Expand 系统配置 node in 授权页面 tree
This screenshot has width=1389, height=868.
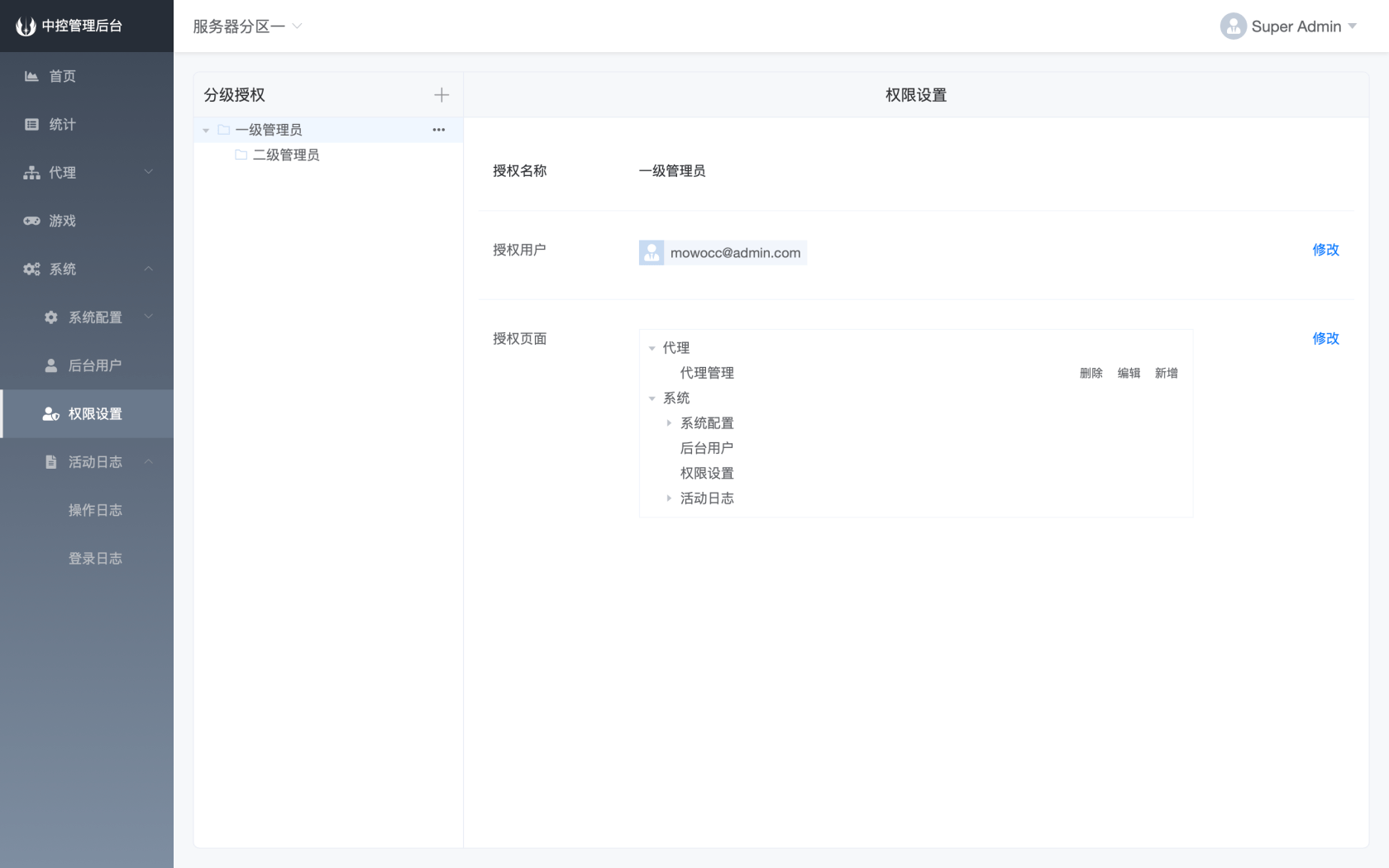(669, 423)
